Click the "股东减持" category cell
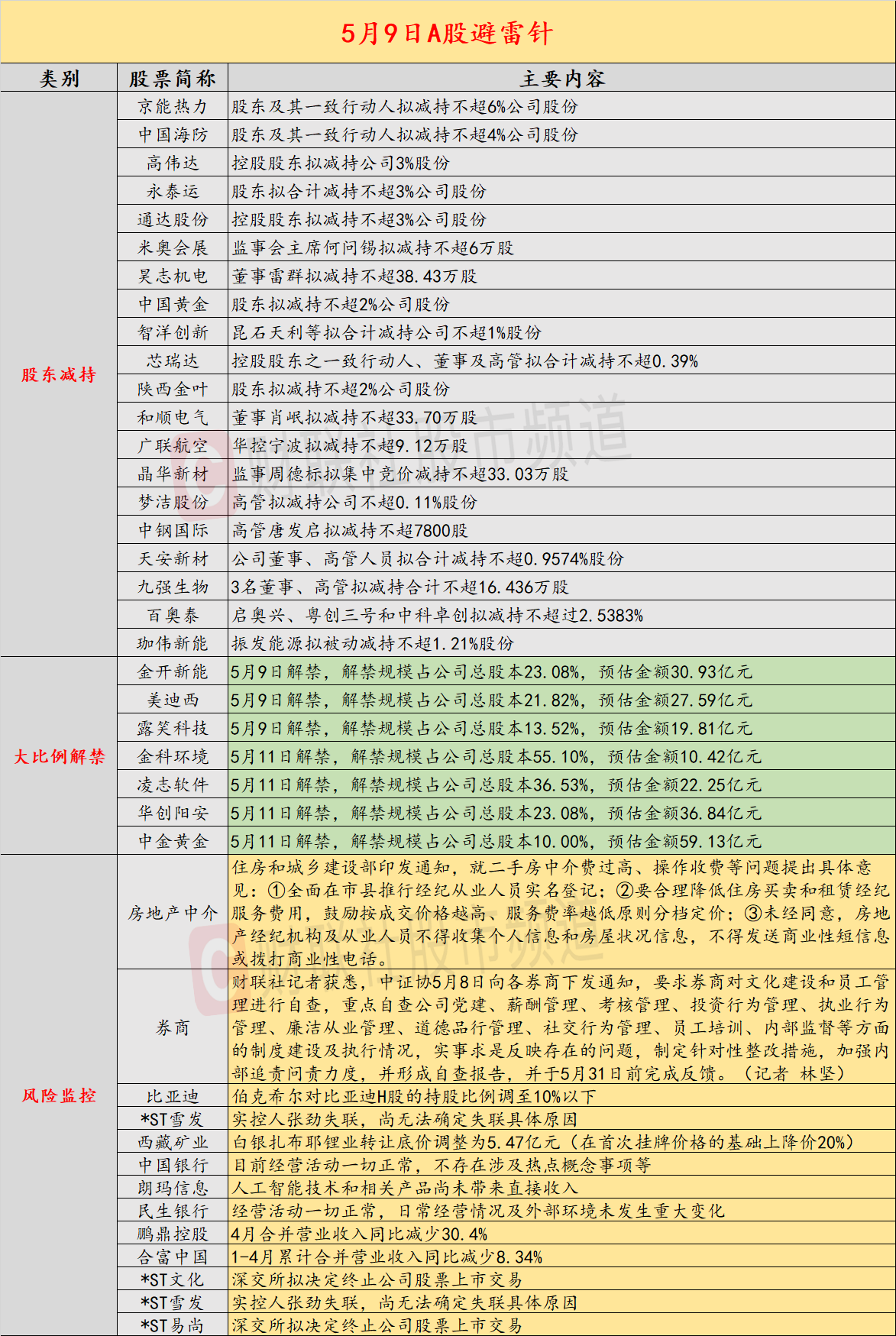 59,374
